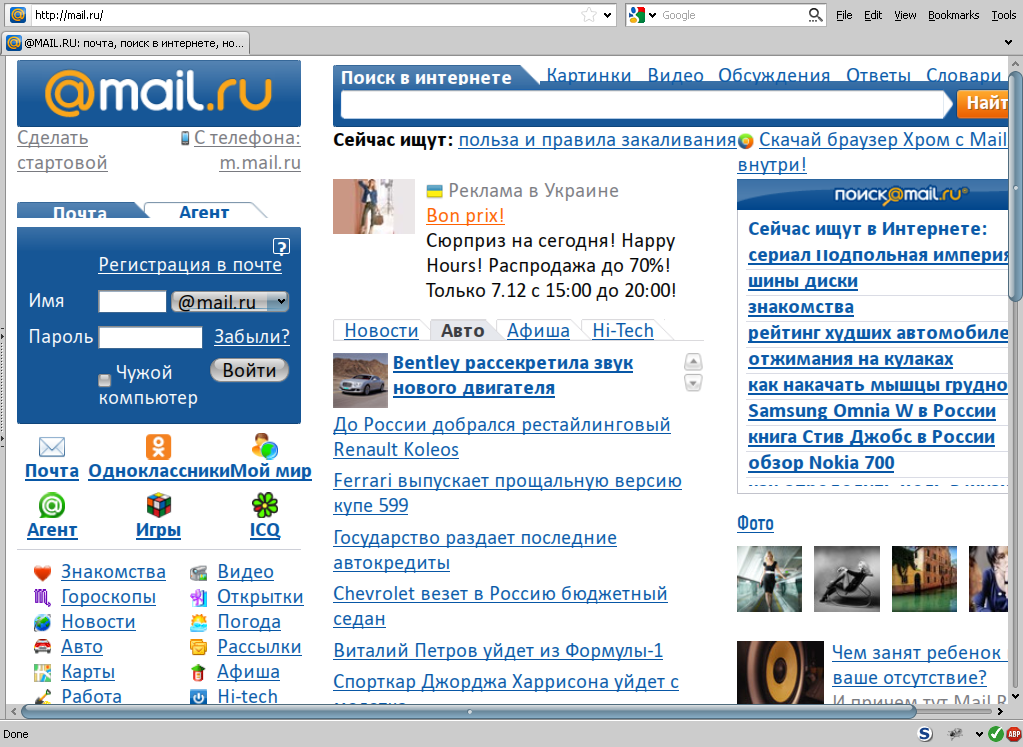Open the Агент green @ icon

point(52,505)
